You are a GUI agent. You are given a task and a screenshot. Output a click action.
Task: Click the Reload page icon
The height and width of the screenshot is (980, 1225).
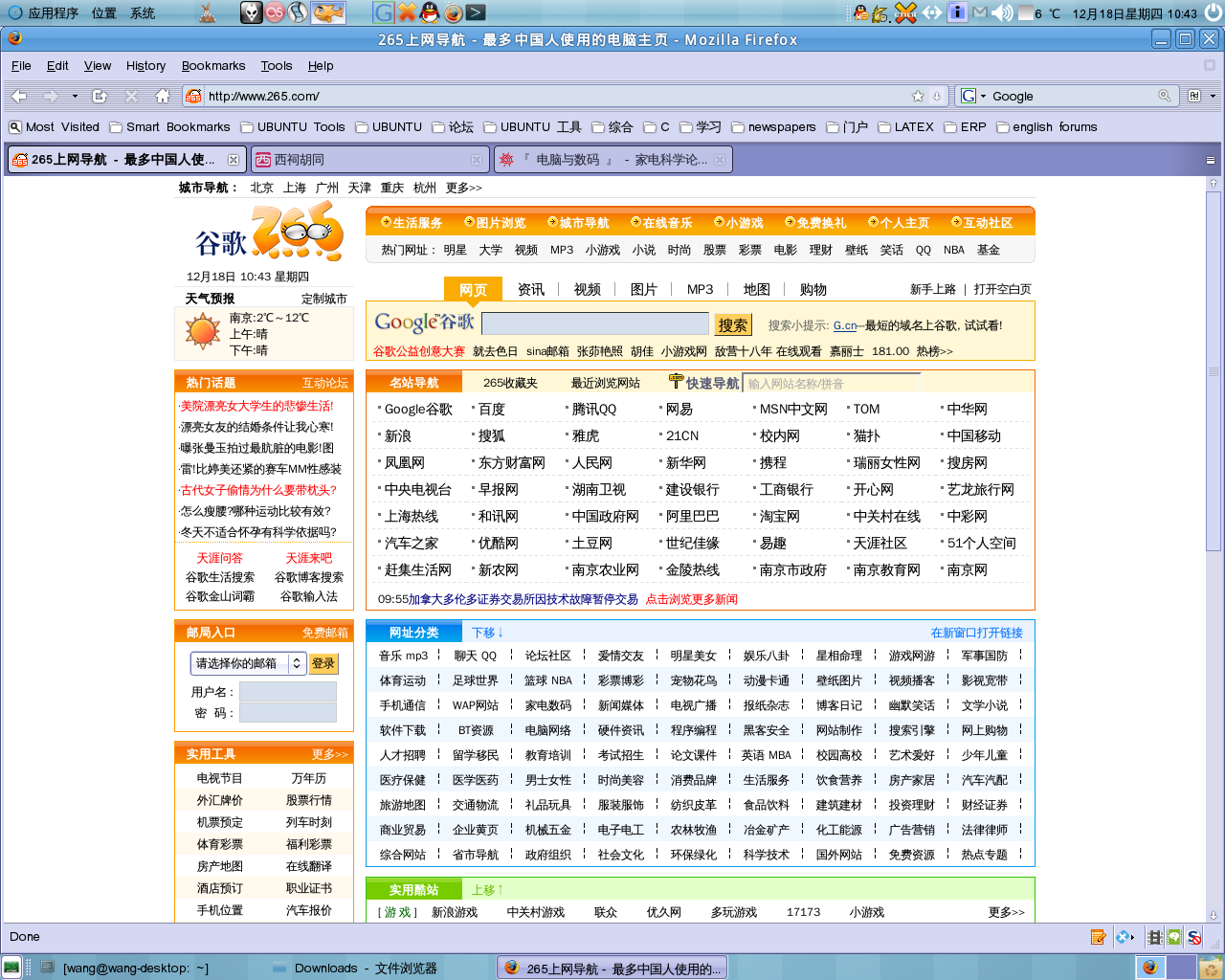100,96
